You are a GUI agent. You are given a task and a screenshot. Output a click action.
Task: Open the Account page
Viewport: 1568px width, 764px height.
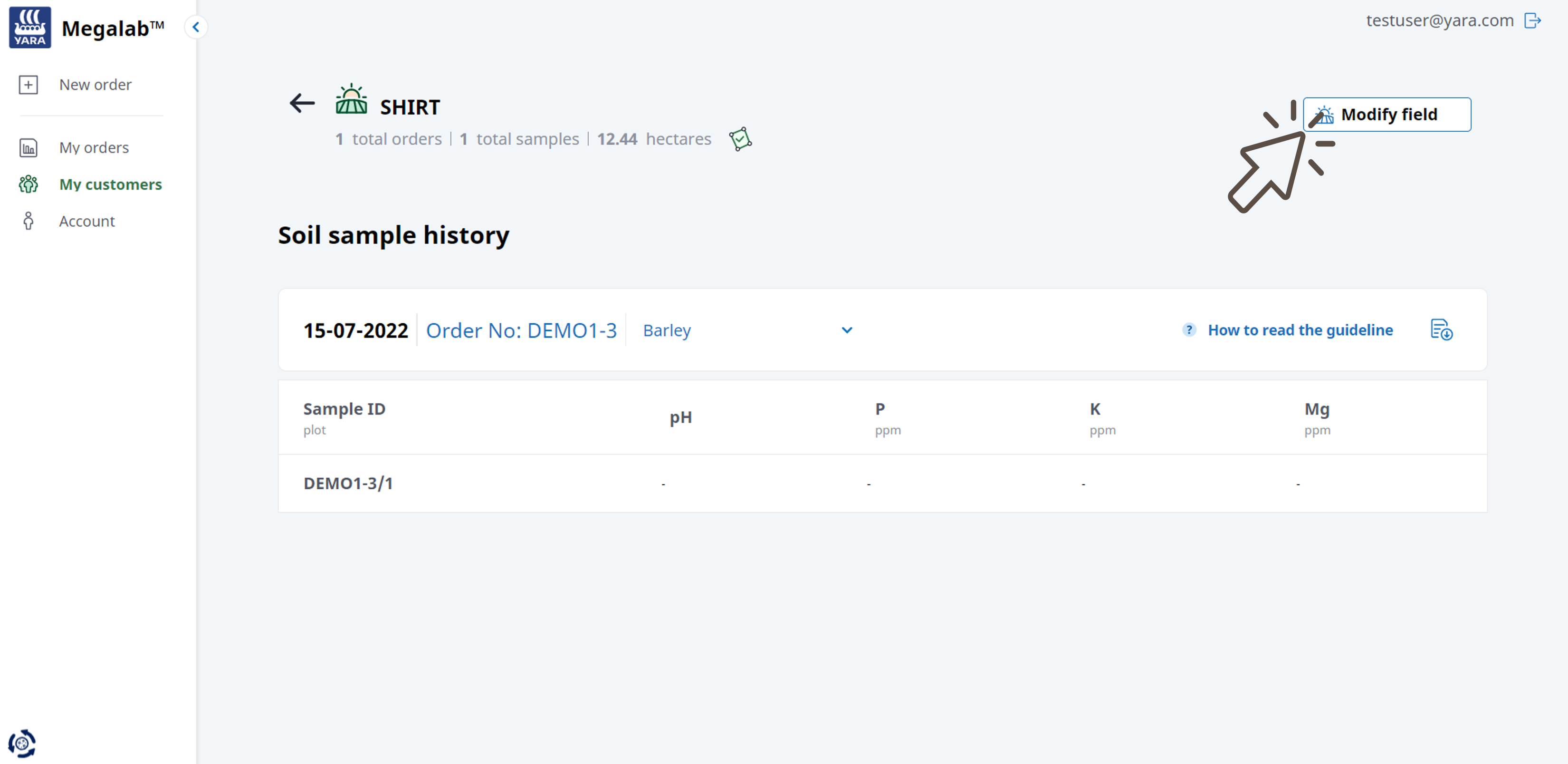86,221
